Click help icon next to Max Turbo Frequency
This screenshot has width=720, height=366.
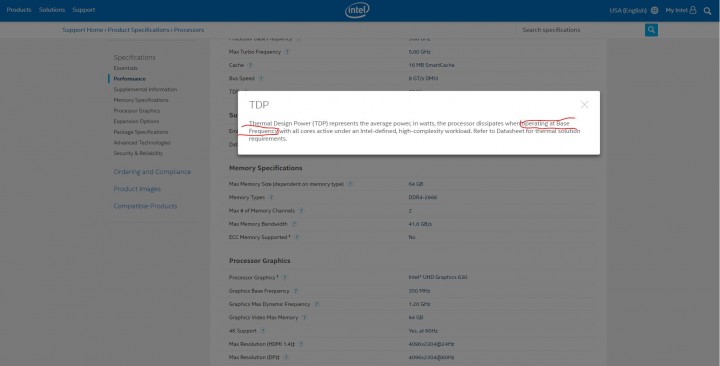(x=287, y=52)
